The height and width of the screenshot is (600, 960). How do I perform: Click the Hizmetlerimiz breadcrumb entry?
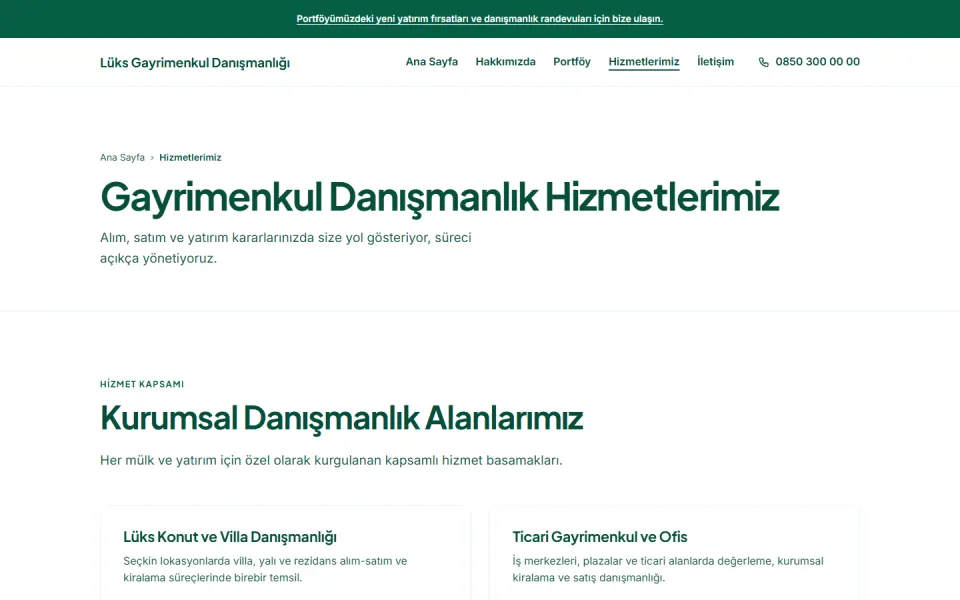coord(190,157)
